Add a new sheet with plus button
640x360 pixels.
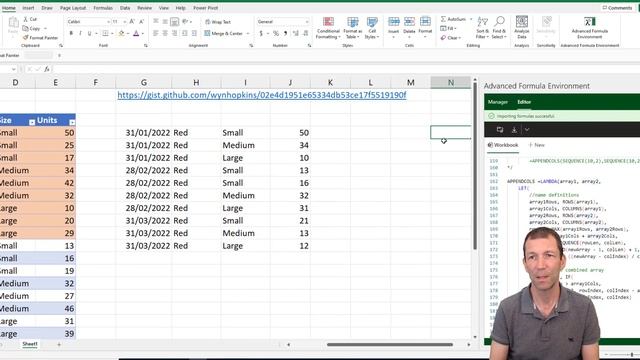59,344
